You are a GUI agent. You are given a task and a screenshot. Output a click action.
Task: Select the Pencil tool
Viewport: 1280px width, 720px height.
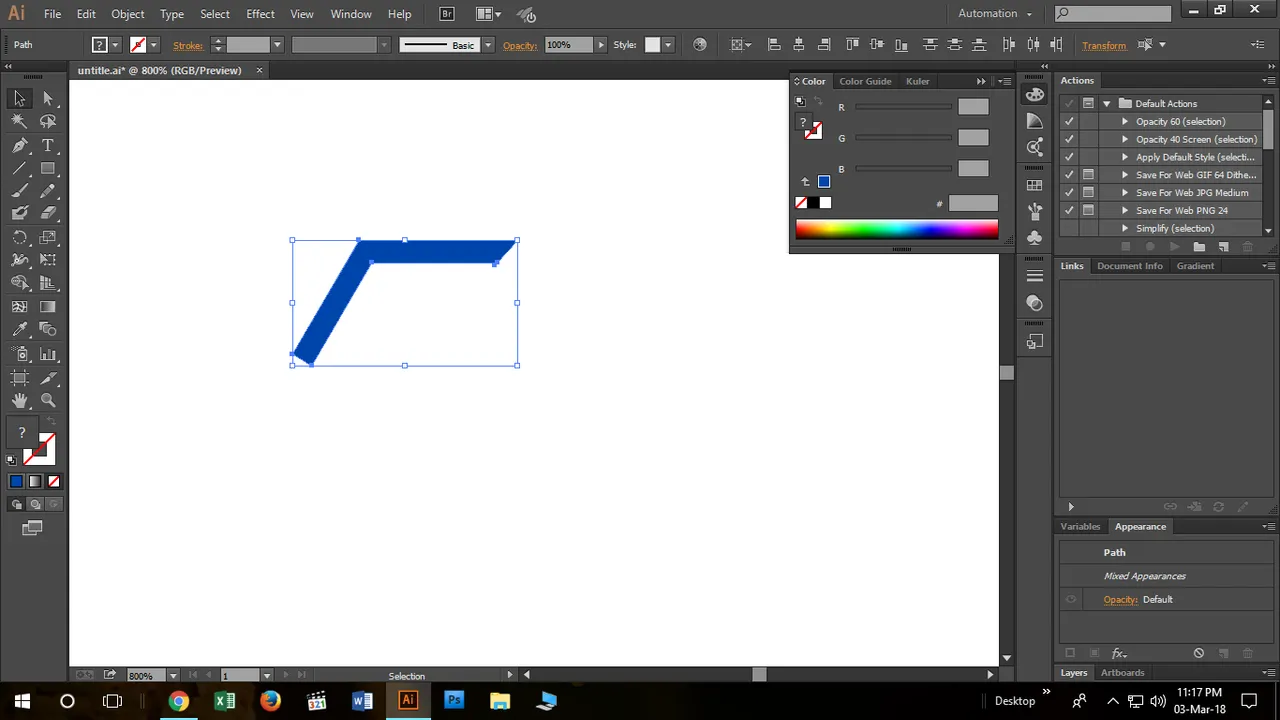coord(47,191)
